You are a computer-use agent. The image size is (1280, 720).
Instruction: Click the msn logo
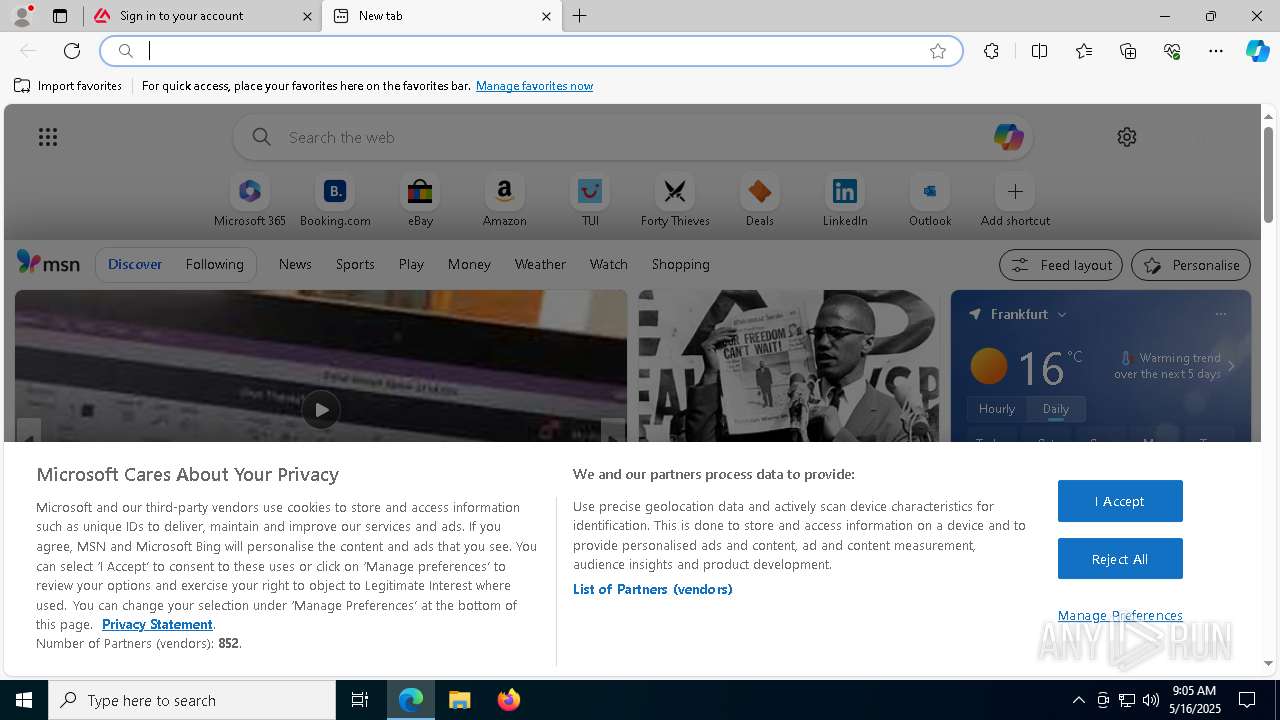pos(48,264)
